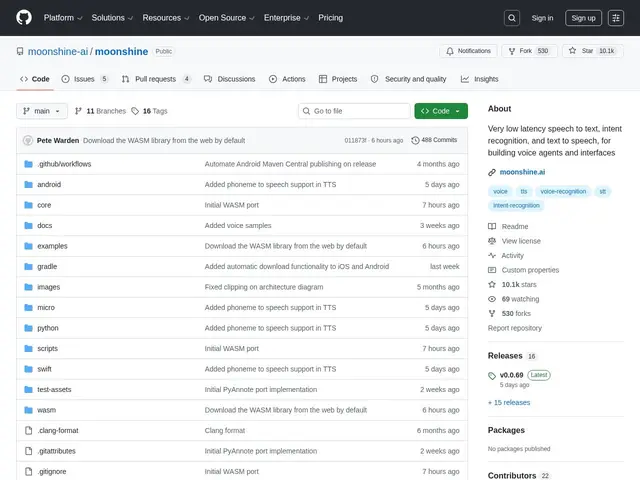The height and width of the screenshot is (480, 640).
Task: Click the Sign up button
Action: [x=583, y=18]
